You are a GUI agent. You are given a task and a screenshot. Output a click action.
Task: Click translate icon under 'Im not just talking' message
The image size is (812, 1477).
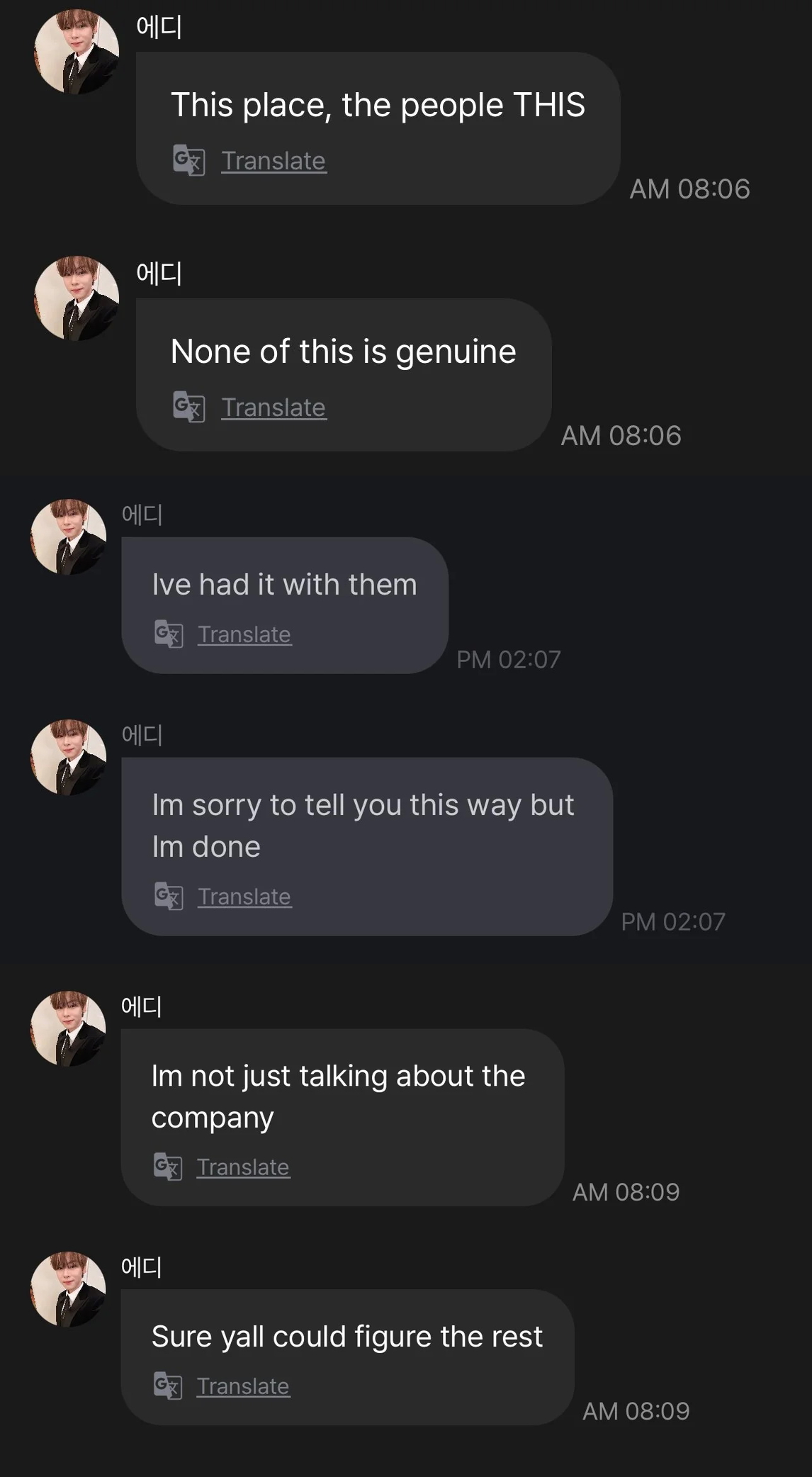coord(168,1167)
